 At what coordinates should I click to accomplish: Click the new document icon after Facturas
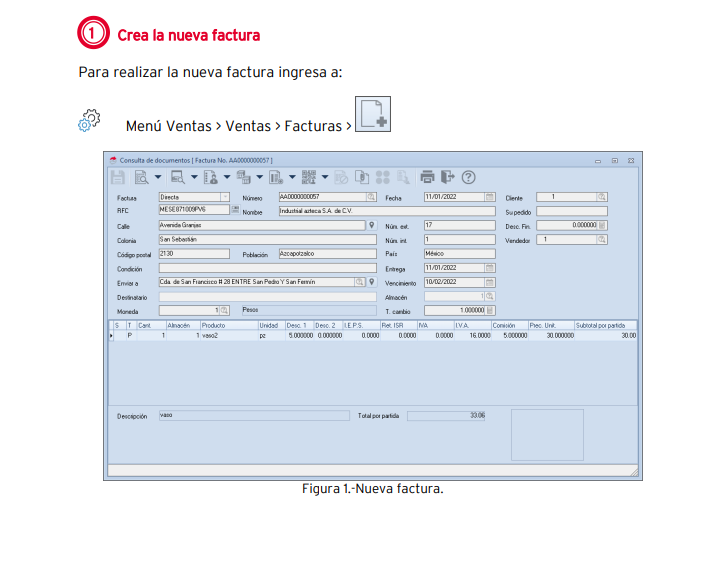point(373,115)
